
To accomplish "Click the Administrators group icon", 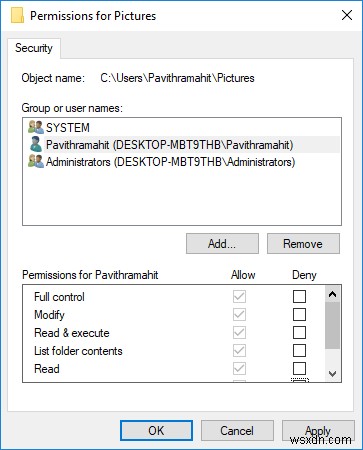I will tap(36, 162).
